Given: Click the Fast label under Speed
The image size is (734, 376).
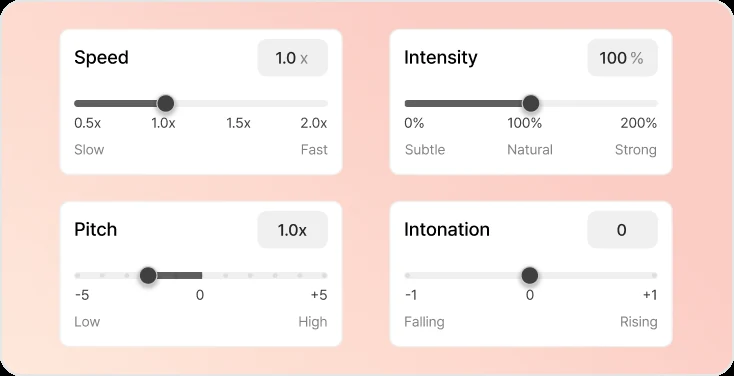Looking at the screenshot, I should 314,150.
